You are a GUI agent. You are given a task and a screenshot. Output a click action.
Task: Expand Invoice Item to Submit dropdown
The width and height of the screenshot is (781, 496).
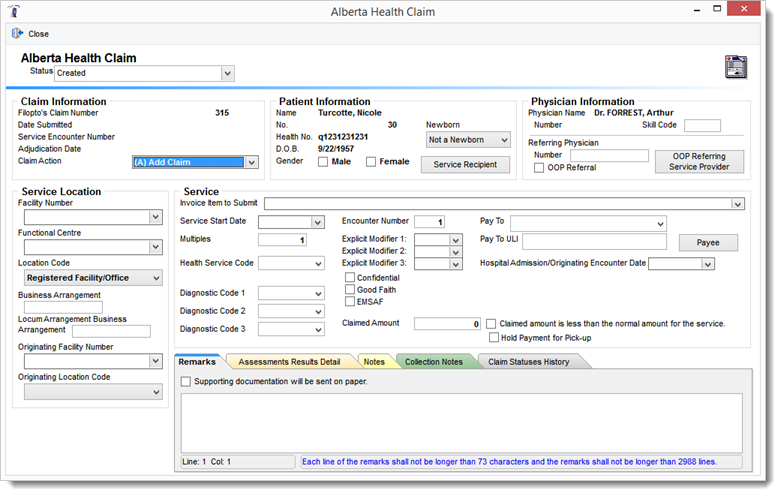tap(738, 204)
